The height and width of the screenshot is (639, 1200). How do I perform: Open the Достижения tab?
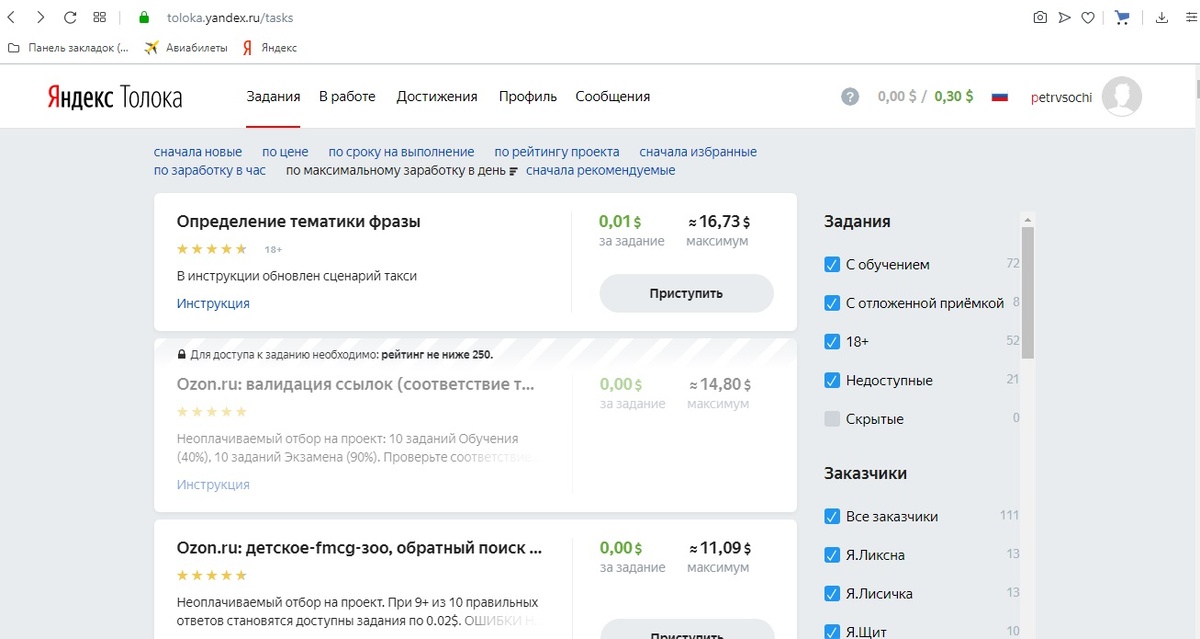tap(437, 97)
